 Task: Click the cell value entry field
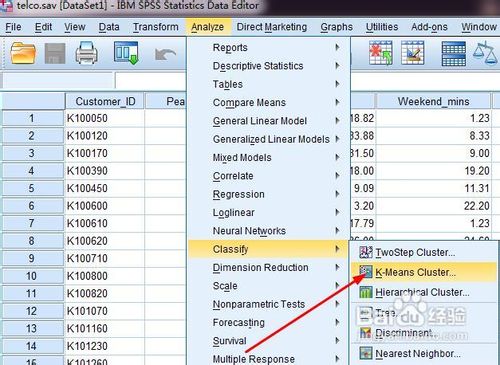(x=307, y=80)
